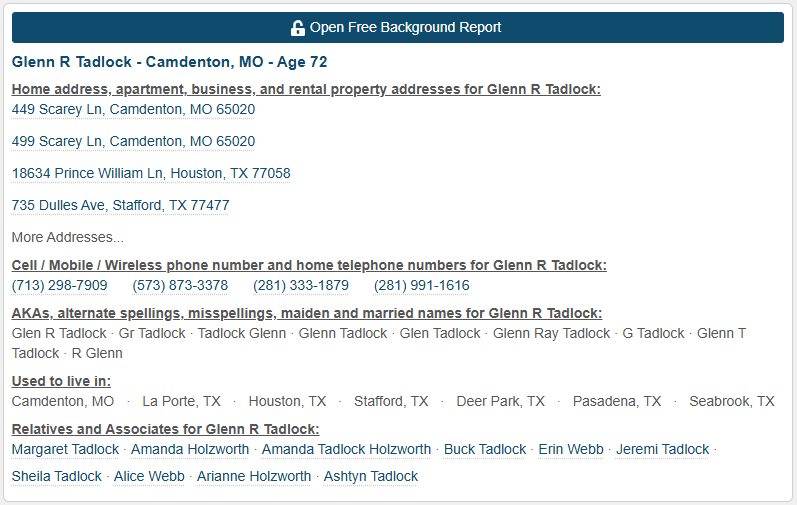The height and width of the screenshot is (505, 797).
Task: View relative Buck Tadlock
Action: pyautogui.click(x=485, y=450)
